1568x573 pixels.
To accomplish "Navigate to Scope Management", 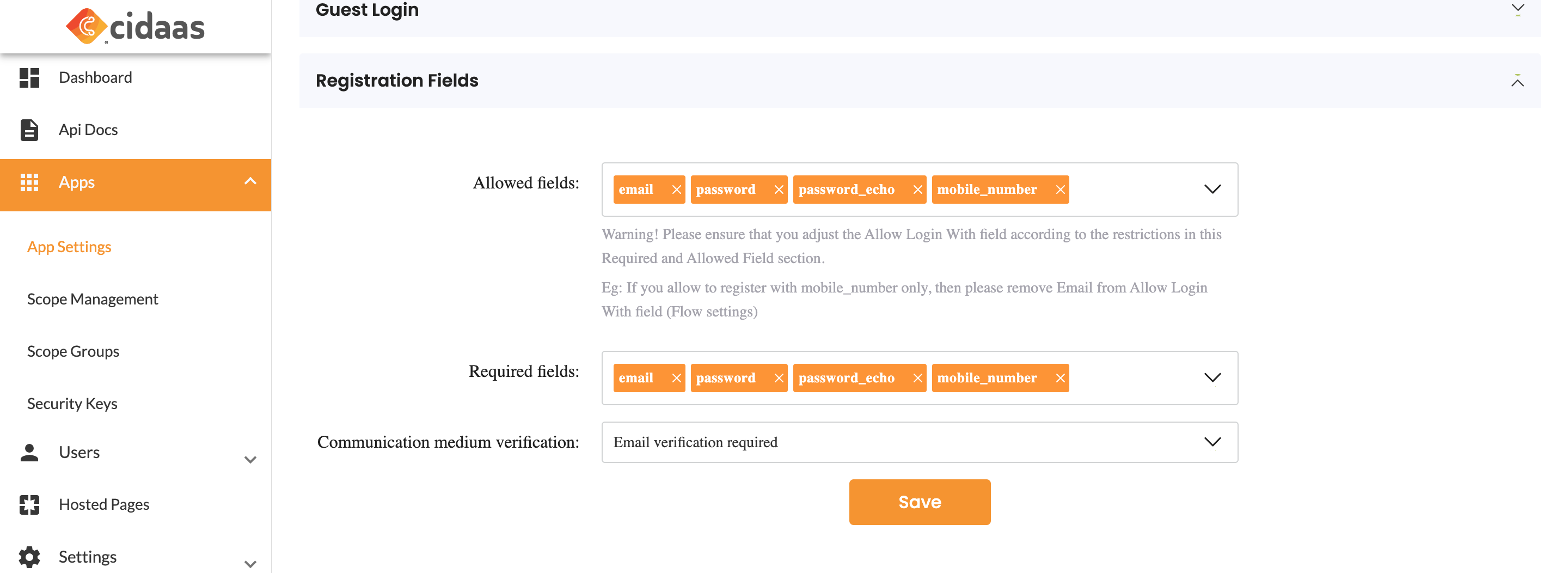I will pyautogui.click(x=93, y=299).
